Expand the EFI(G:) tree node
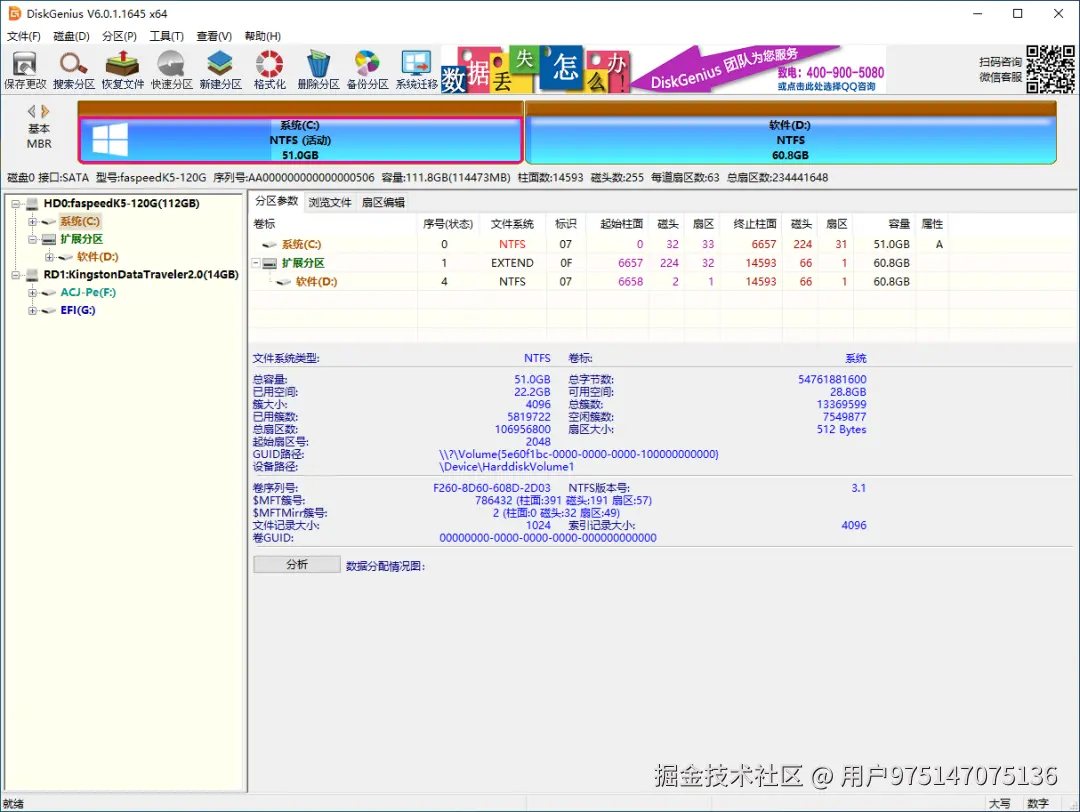This screenshot has width=1080, height=812. (x=32, y=311)
